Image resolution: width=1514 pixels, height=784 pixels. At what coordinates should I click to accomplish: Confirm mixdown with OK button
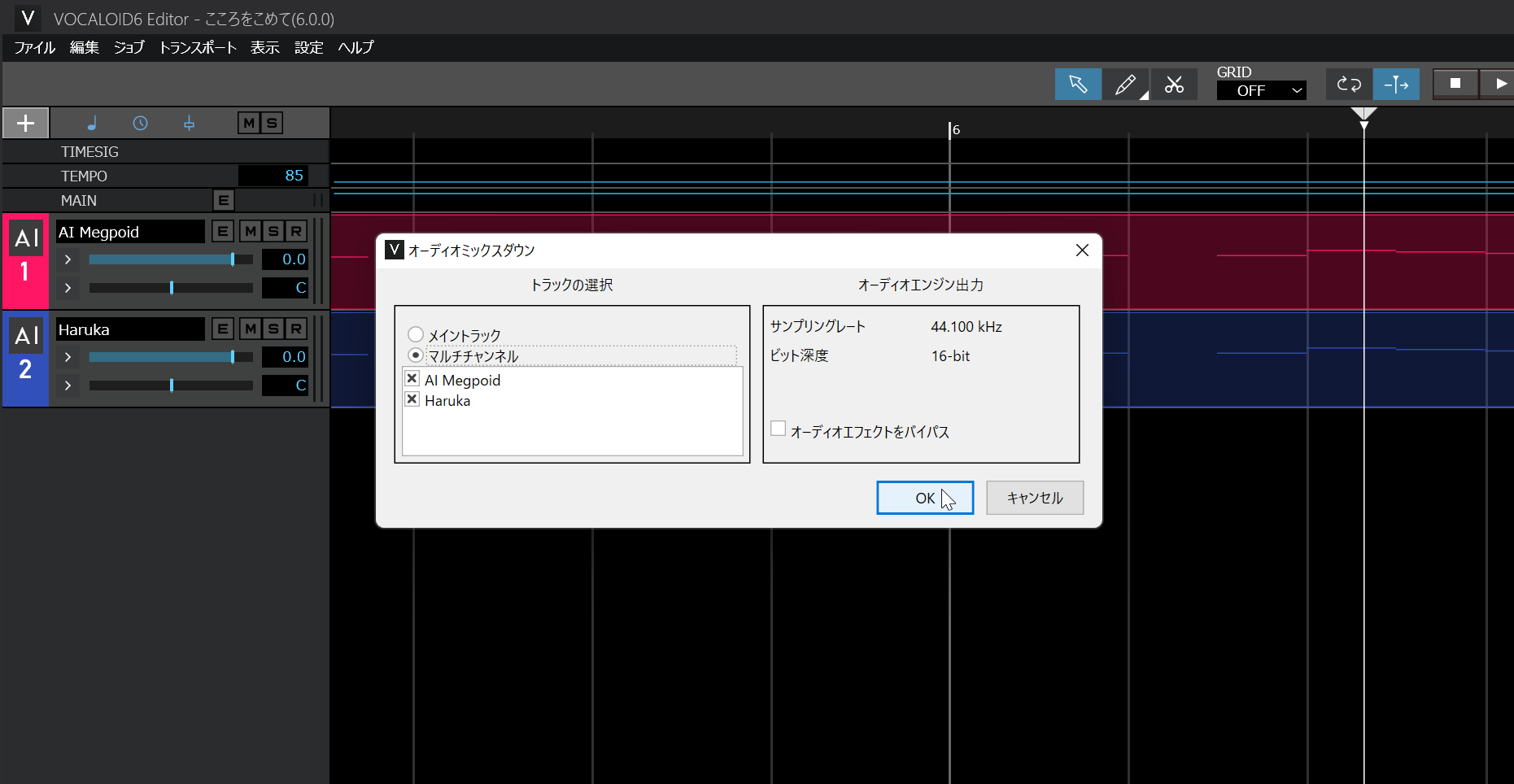point(925,498)
